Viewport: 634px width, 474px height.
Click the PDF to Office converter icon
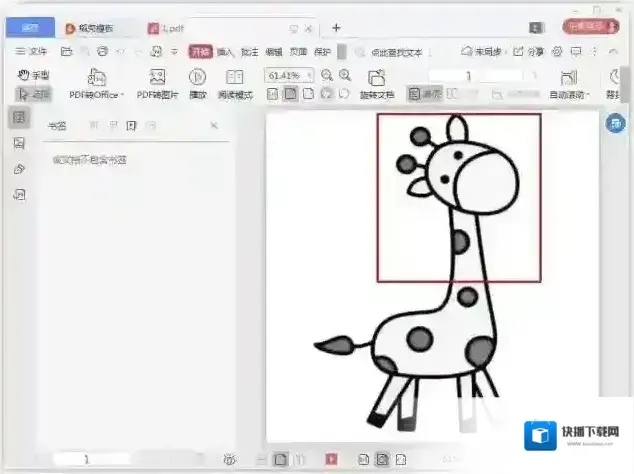[97, 77]
